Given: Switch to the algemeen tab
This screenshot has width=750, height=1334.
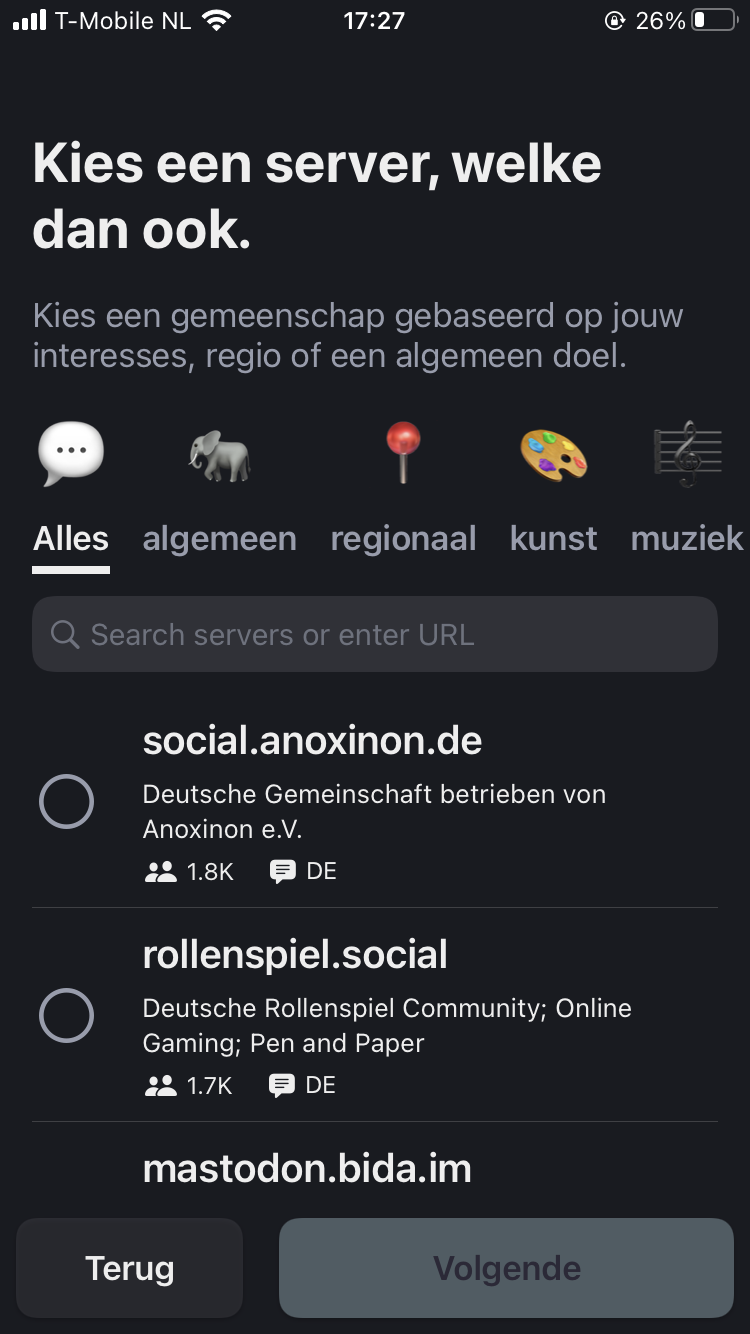Looking at the screenshot, I should 219,539.
